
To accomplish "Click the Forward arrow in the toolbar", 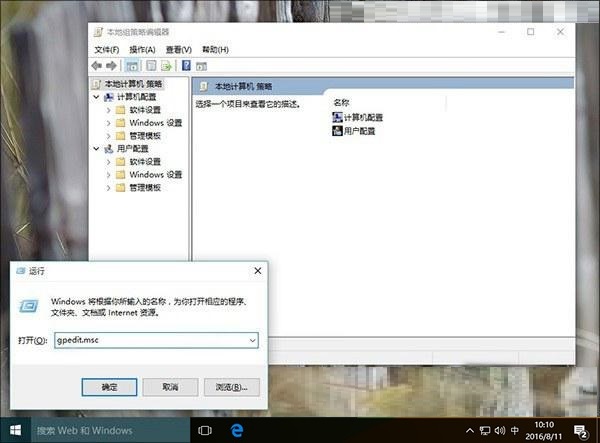I will click(111, 66).
